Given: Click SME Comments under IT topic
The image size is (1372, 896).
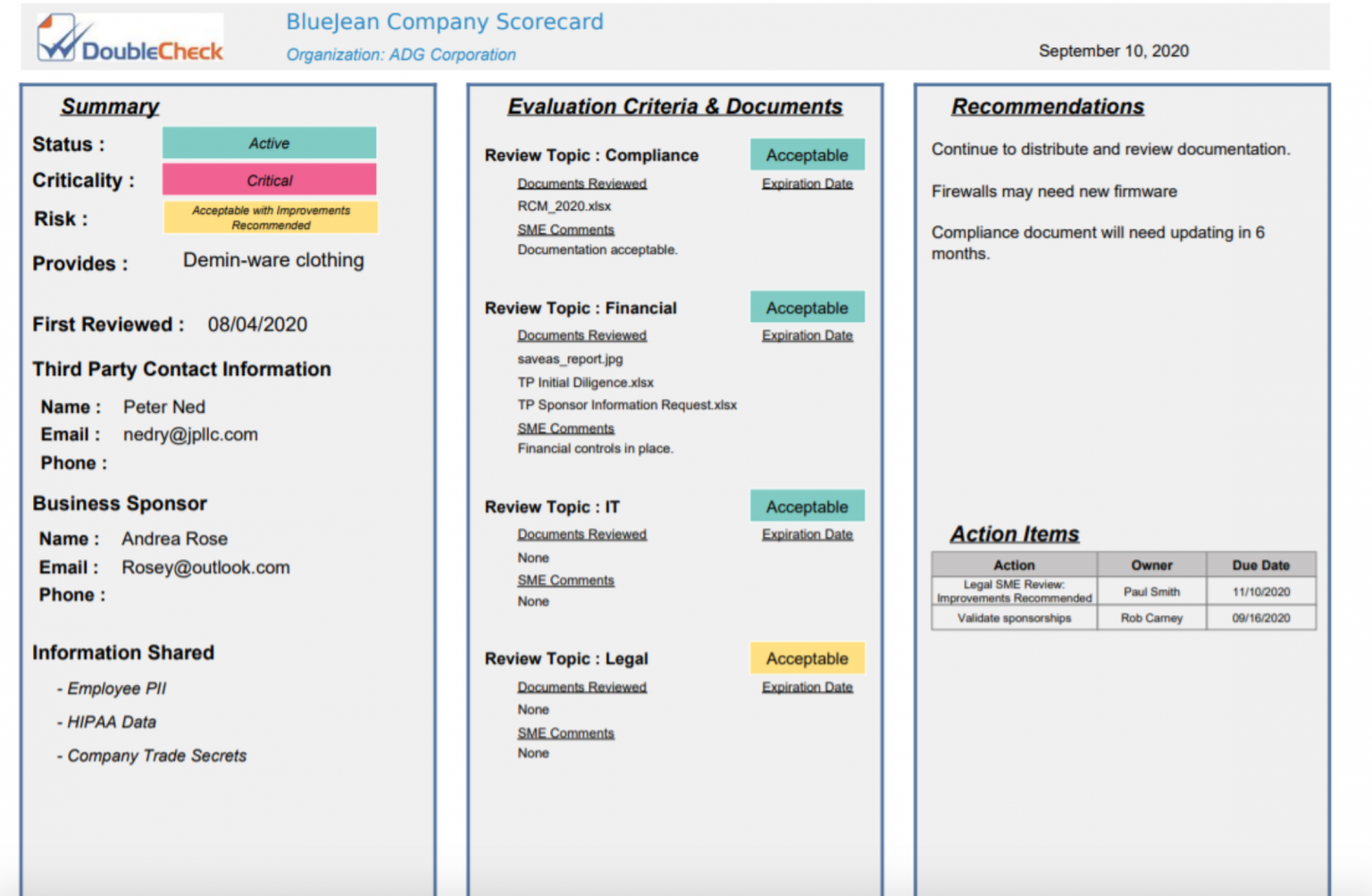Looking at the screenshot, I should point(565,581).
